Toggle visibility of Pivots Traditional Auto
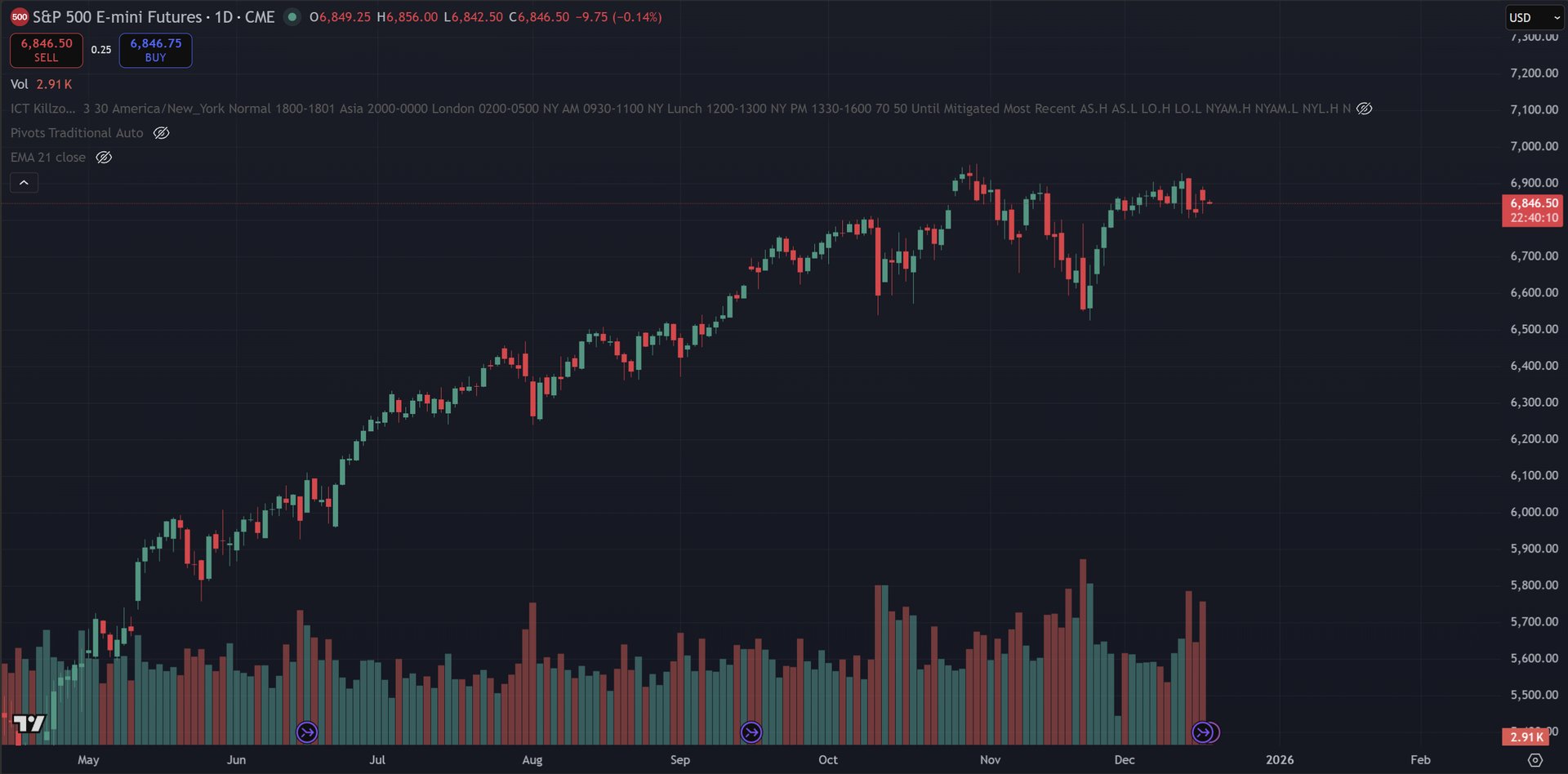1568x774 pixels. [162, 133]
